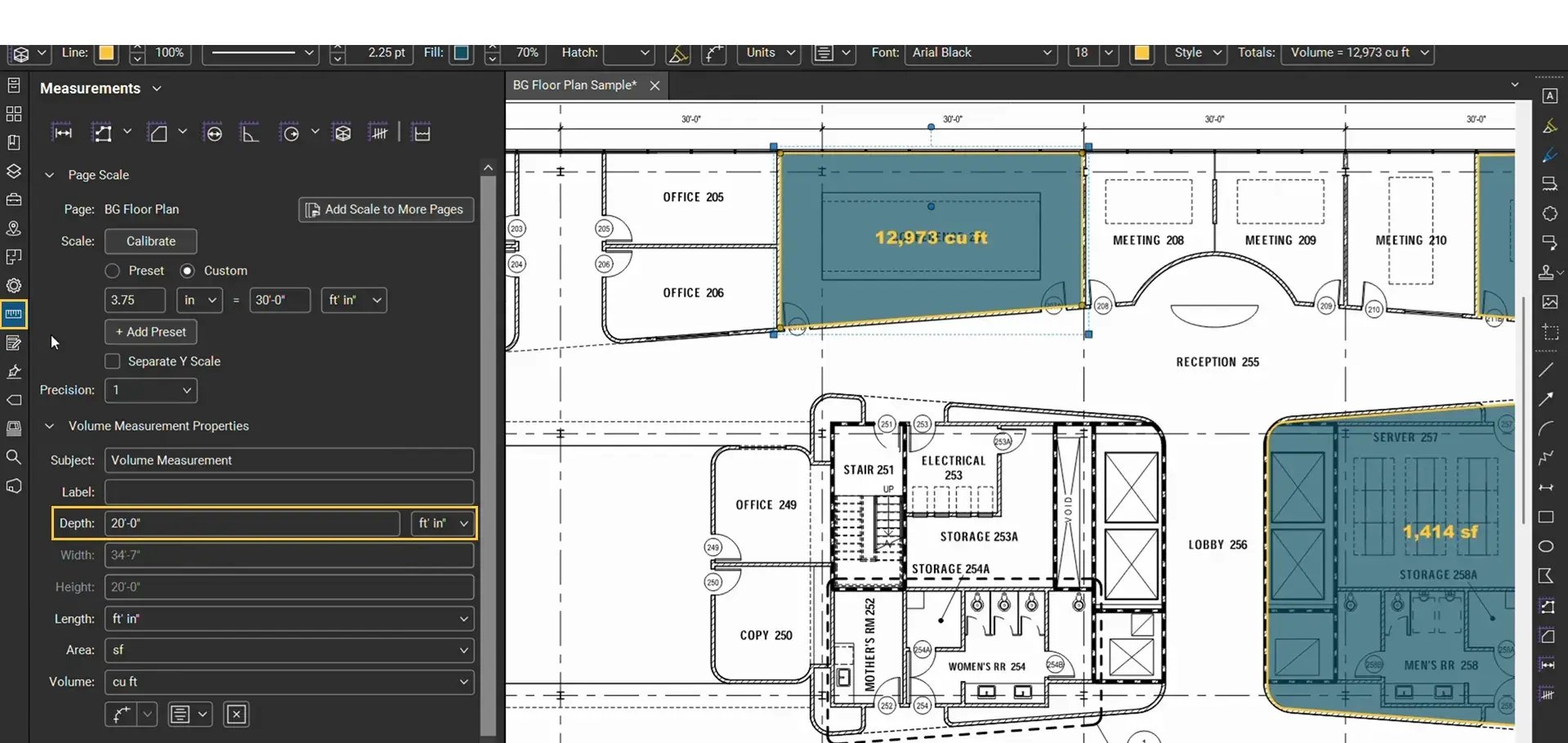This screenshot has height=743, width=1568.
Task: Open the Line color swatch
Action: [106, 53]
